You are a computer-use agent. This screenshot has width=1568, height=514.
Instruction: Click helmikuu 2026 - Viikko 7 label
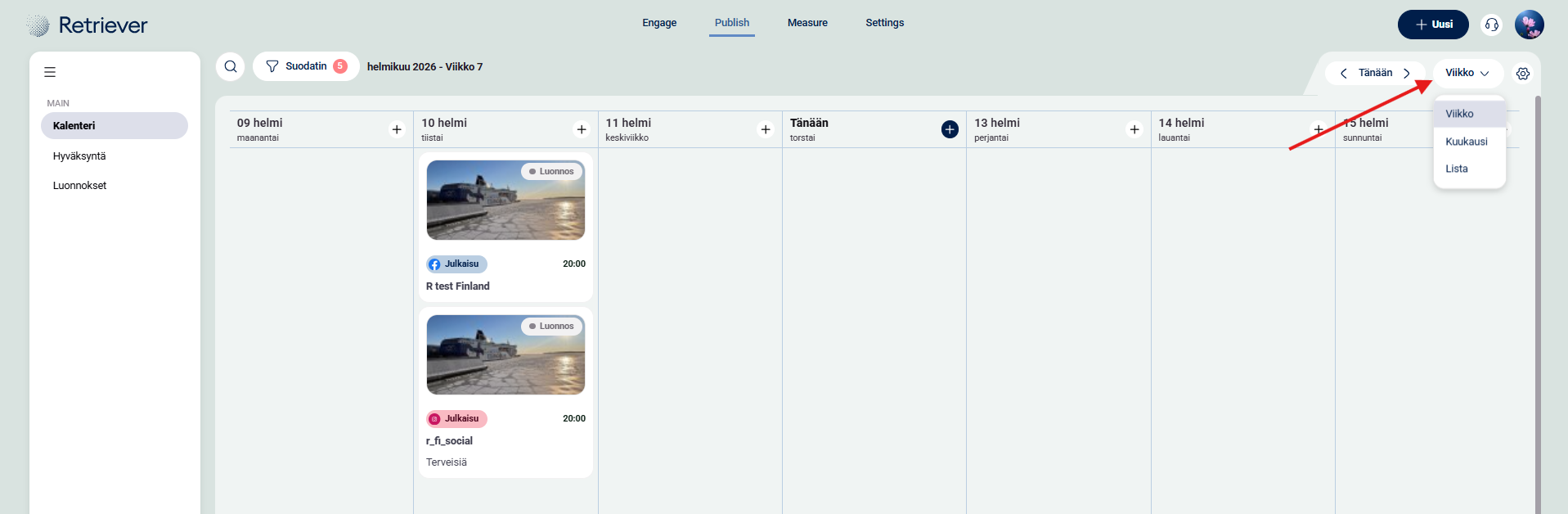(425, 66)
